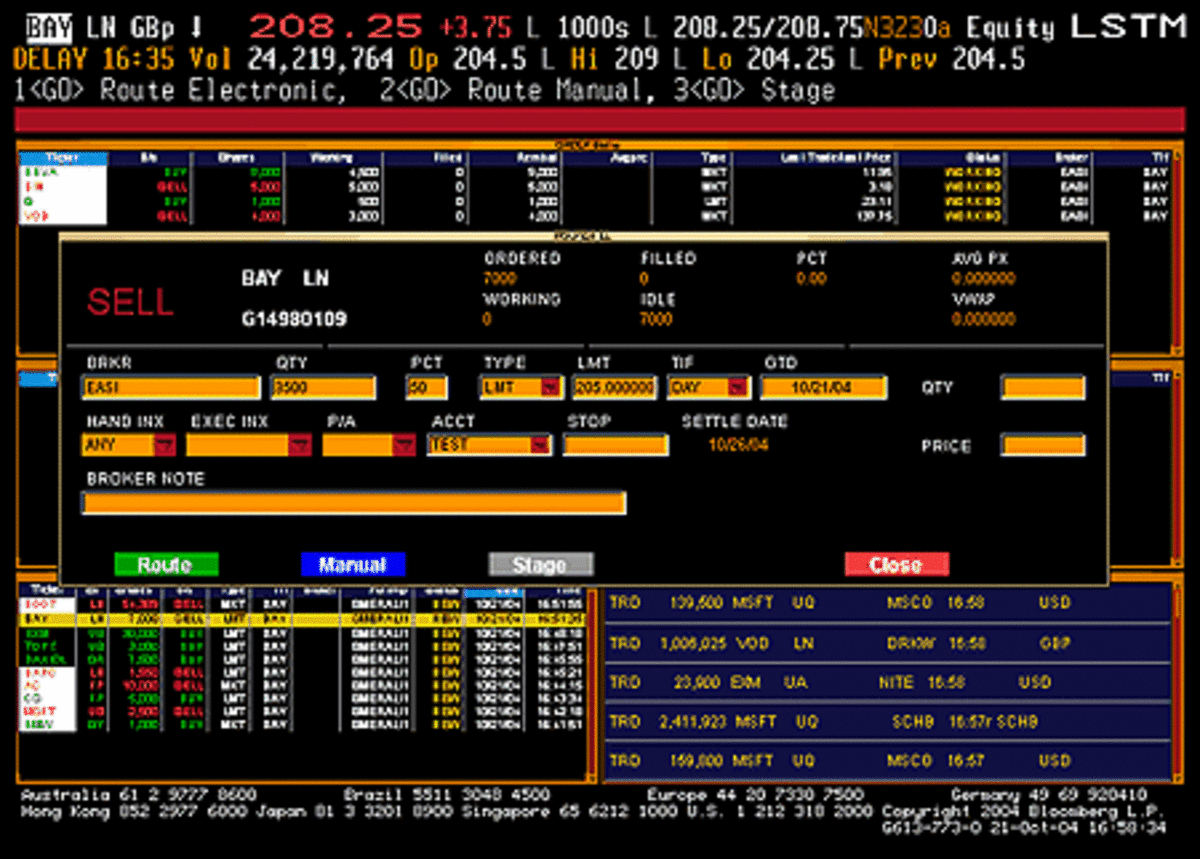Image resolution: width=1200 pixels, height=859 pixels.
Task: Click the STOP input field
Action: pyautogui.click(x=616, y=445)
